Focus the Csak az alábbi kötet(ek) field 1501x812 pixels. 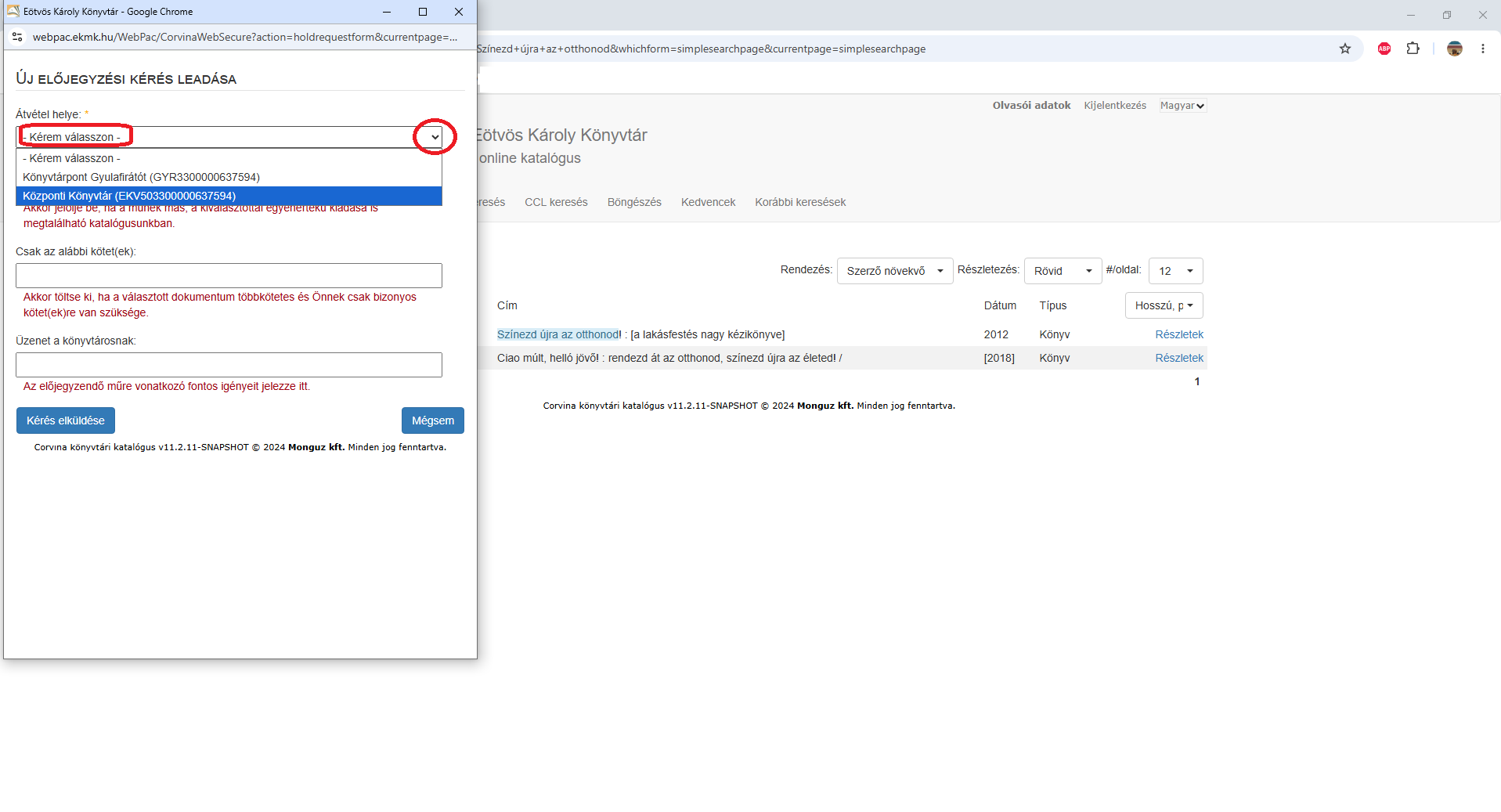[x=229, y=276]
